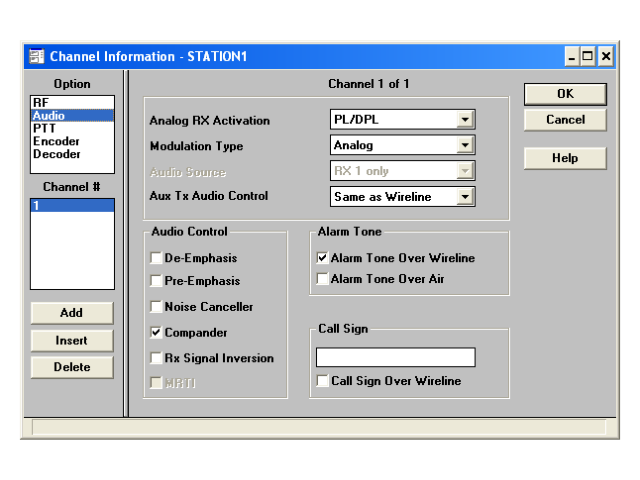
Task: Disable Alarm Tone Over Wireline
Action: coord(322,258)
